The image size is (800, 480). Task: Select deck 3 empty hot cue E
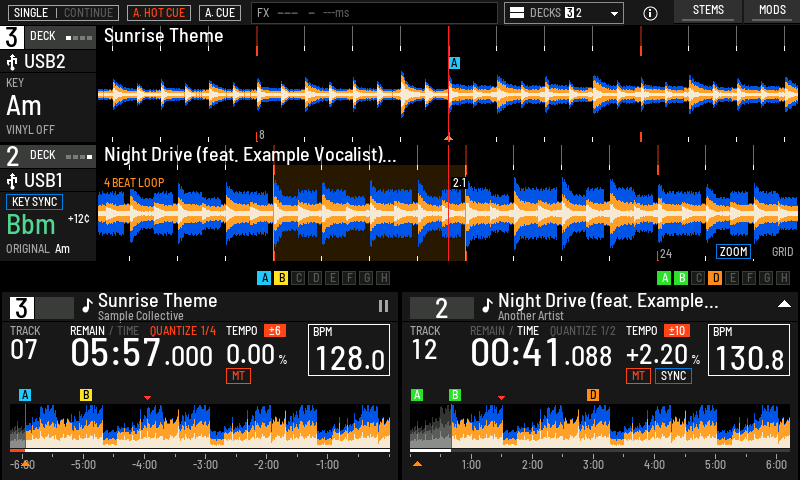(332, 278)
